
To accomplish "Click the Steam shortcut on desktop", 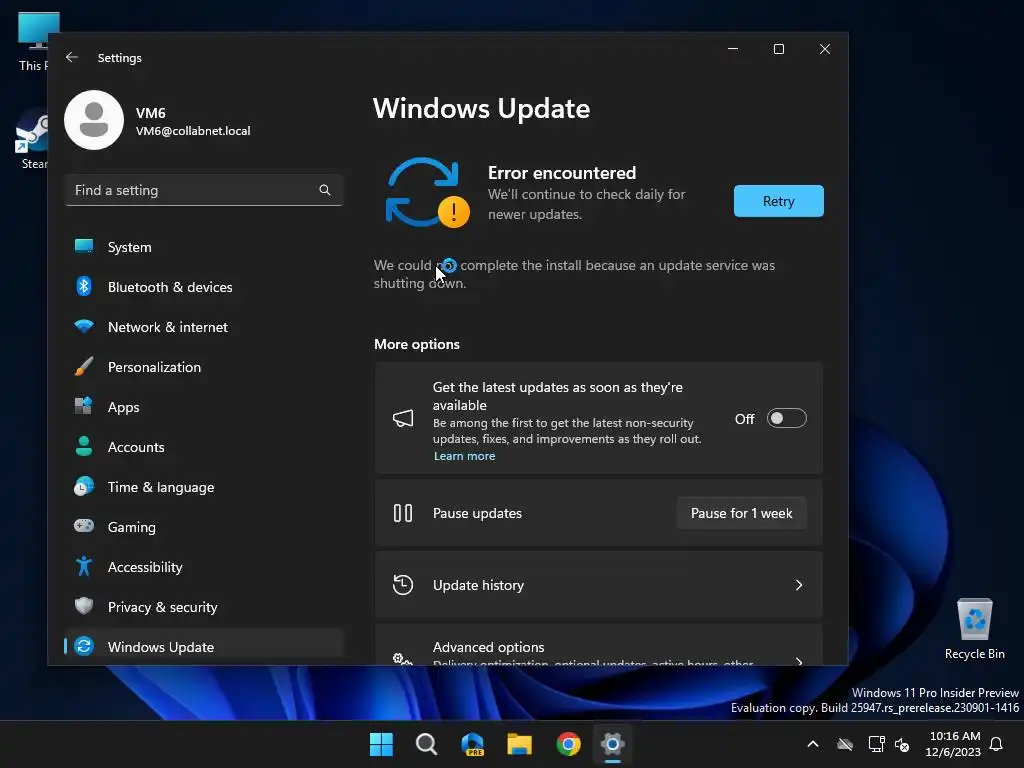I will [x=33, y=140].
